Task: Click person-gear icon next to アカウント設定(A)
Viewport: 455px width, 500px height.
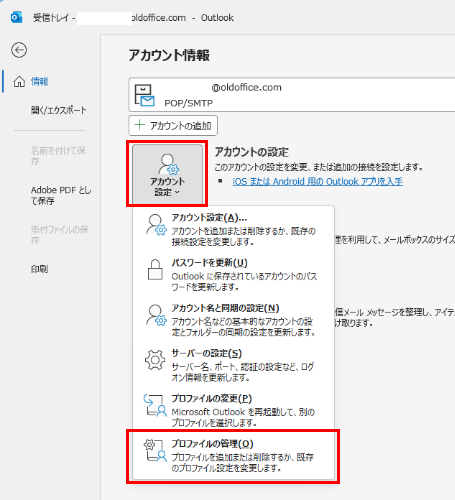Action: coord(156,225)
